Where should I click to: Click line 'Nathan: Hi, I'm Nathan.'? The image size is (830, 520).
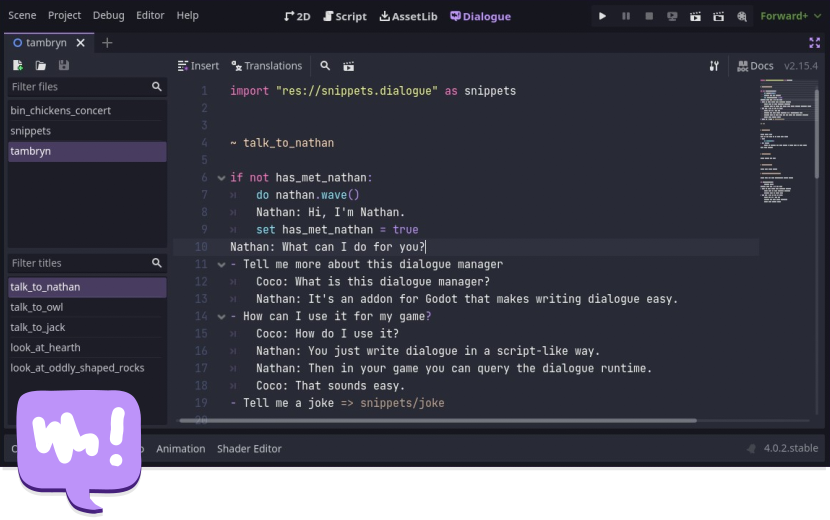point(330,212)
